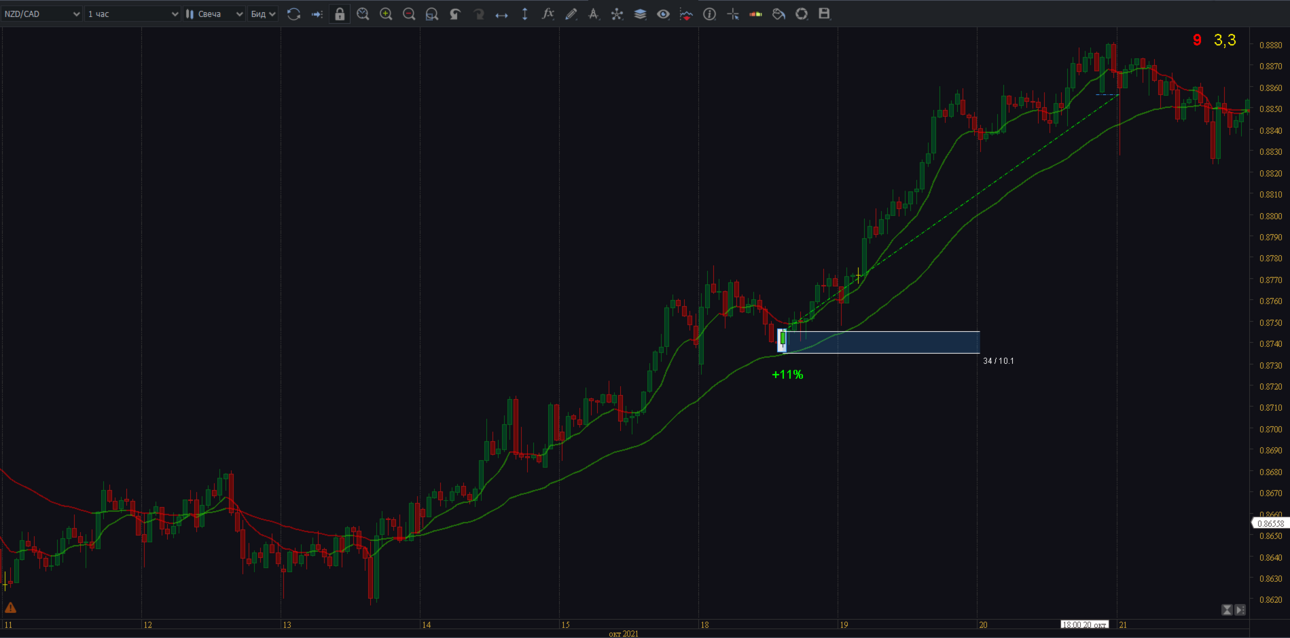Click the red 9 counter

[1197, 40]
